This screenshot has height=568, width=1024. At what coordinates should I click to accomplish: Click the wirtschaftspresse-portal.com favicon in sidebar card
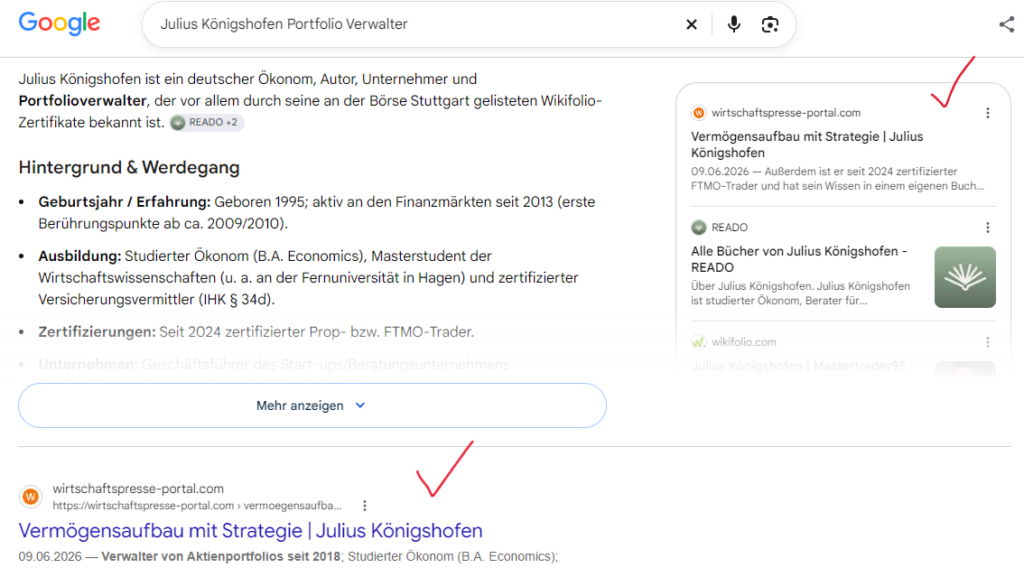tap(699, 113)
